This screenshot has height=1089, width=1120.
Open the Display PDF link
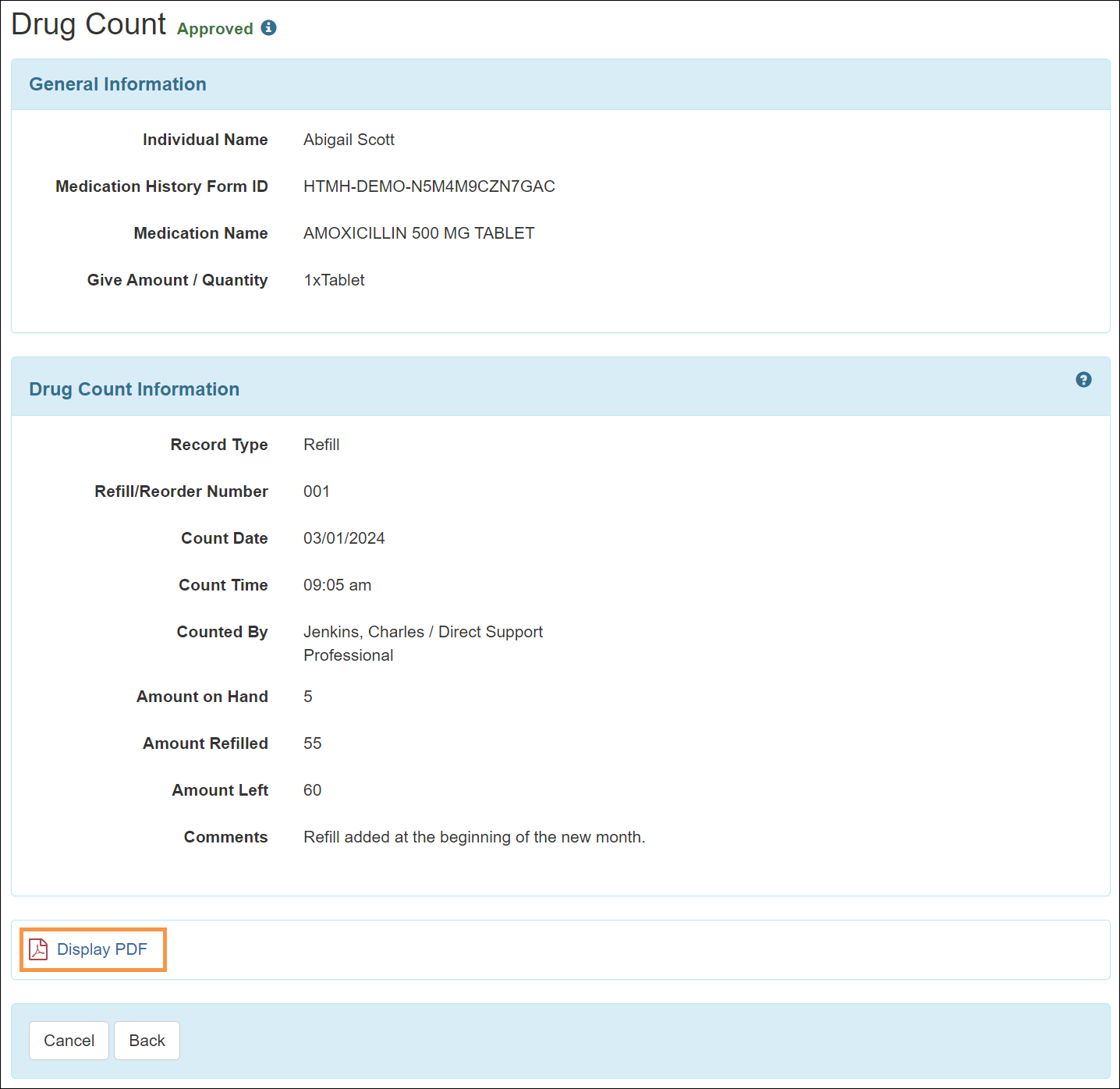tap(102, 949)
